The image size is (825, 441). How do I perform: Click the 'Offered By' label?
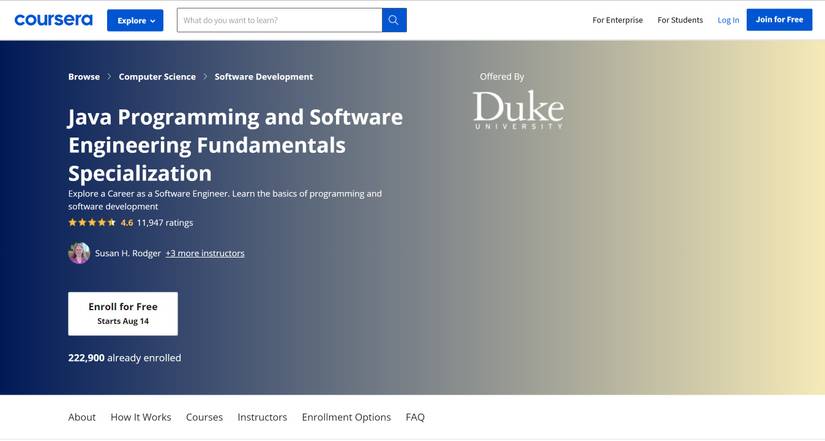tap(502, 77)
